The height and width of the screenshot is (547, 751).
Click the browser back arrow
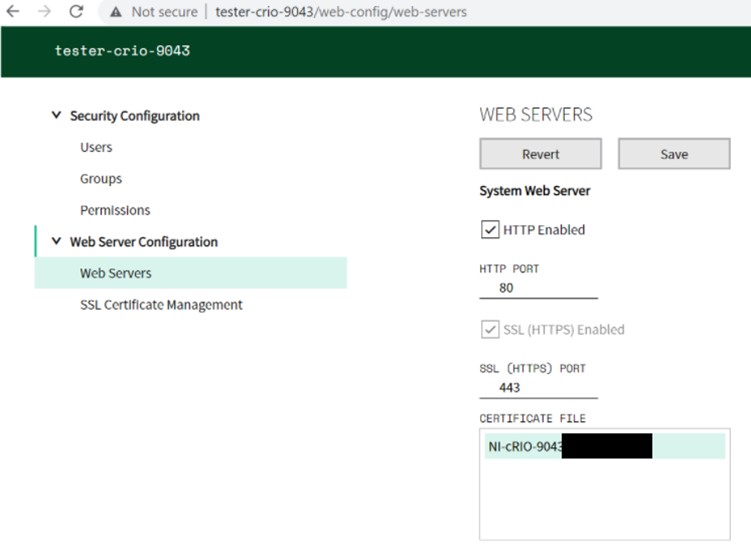[13, 12]
